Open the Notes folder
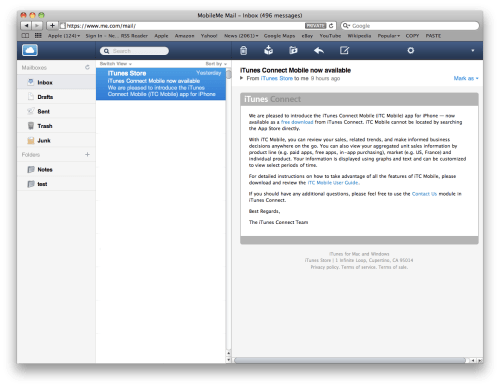The image size is (500, 384). [56, 169]
